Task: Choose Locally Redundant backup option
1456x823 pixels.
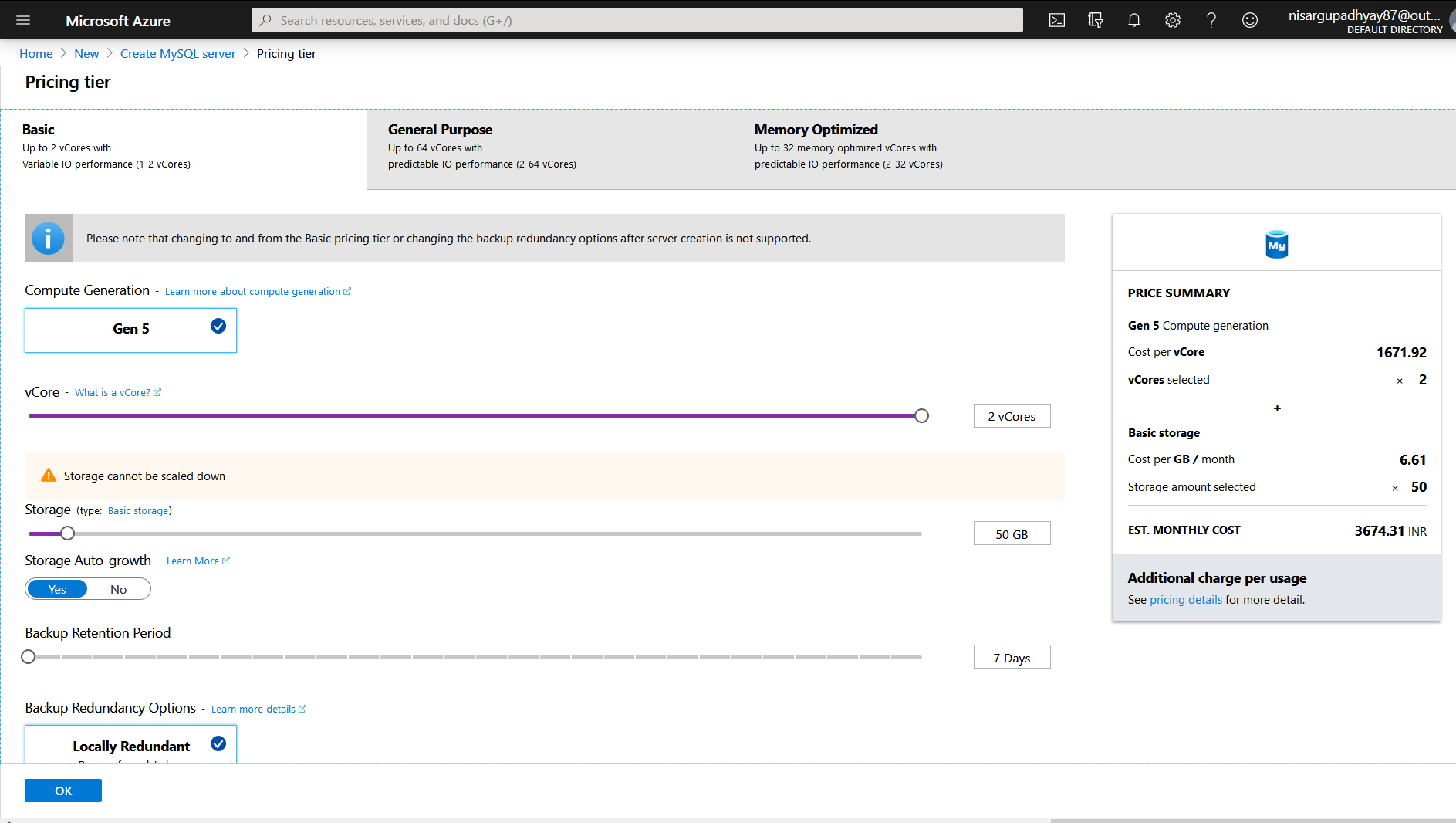Action: coord(131,746)
